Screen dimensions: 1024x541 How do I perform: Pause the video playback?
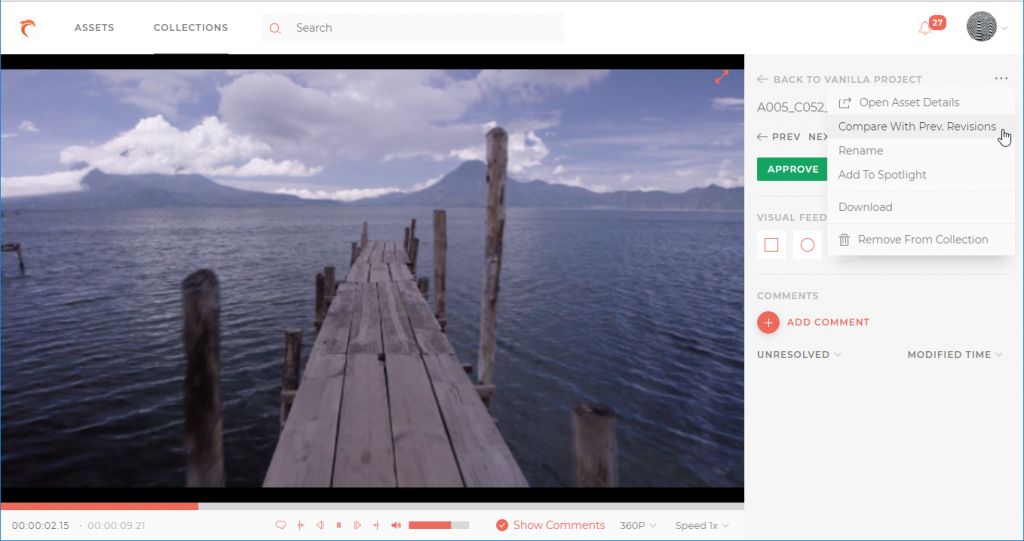[x=339, y=525]
